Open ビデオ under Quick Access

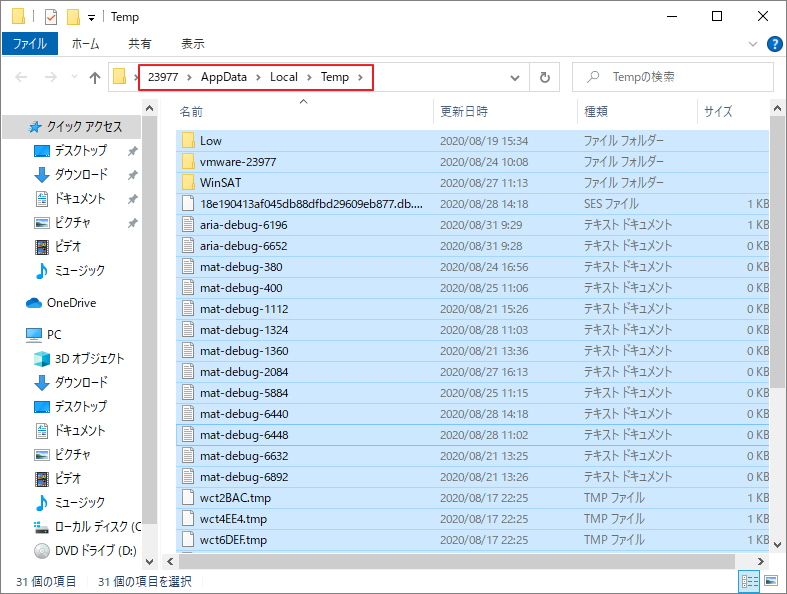(x=68, y=247)
